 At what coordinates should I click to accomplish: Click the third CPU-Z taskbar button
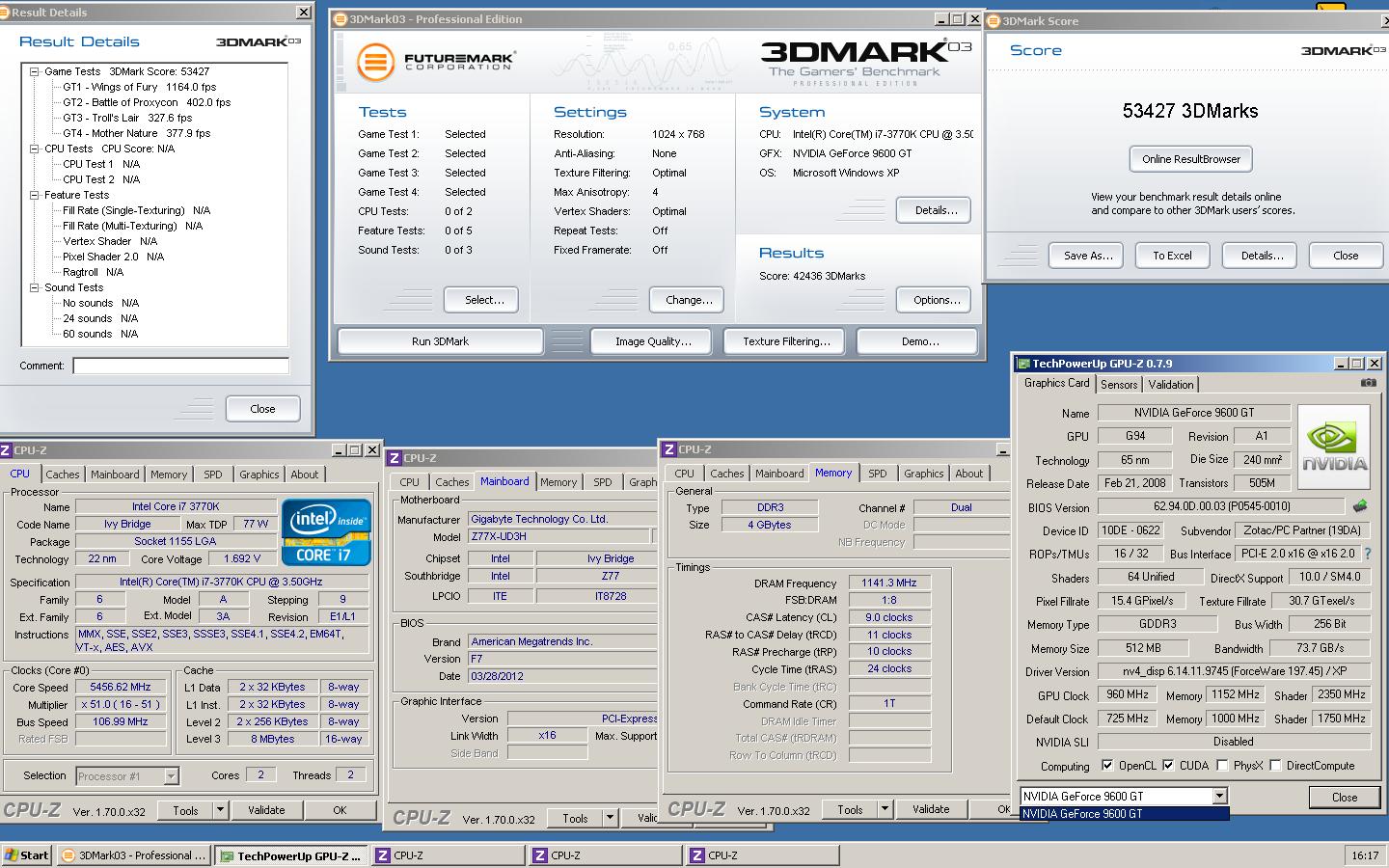pos(762,854)
